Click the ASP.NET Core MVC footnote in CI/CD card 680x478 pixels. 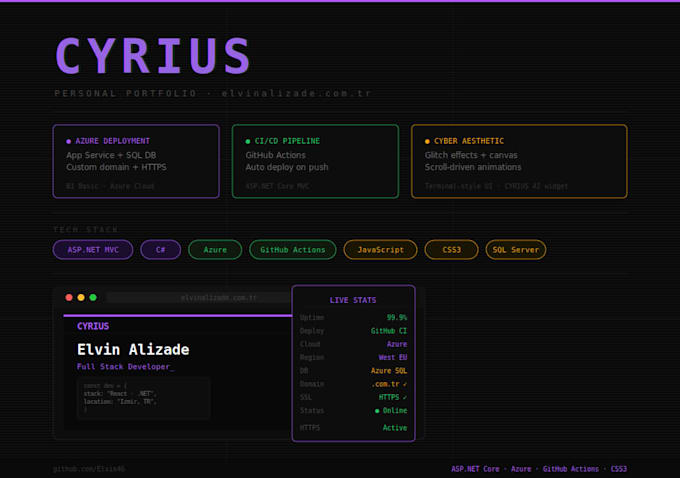point(278,186)
